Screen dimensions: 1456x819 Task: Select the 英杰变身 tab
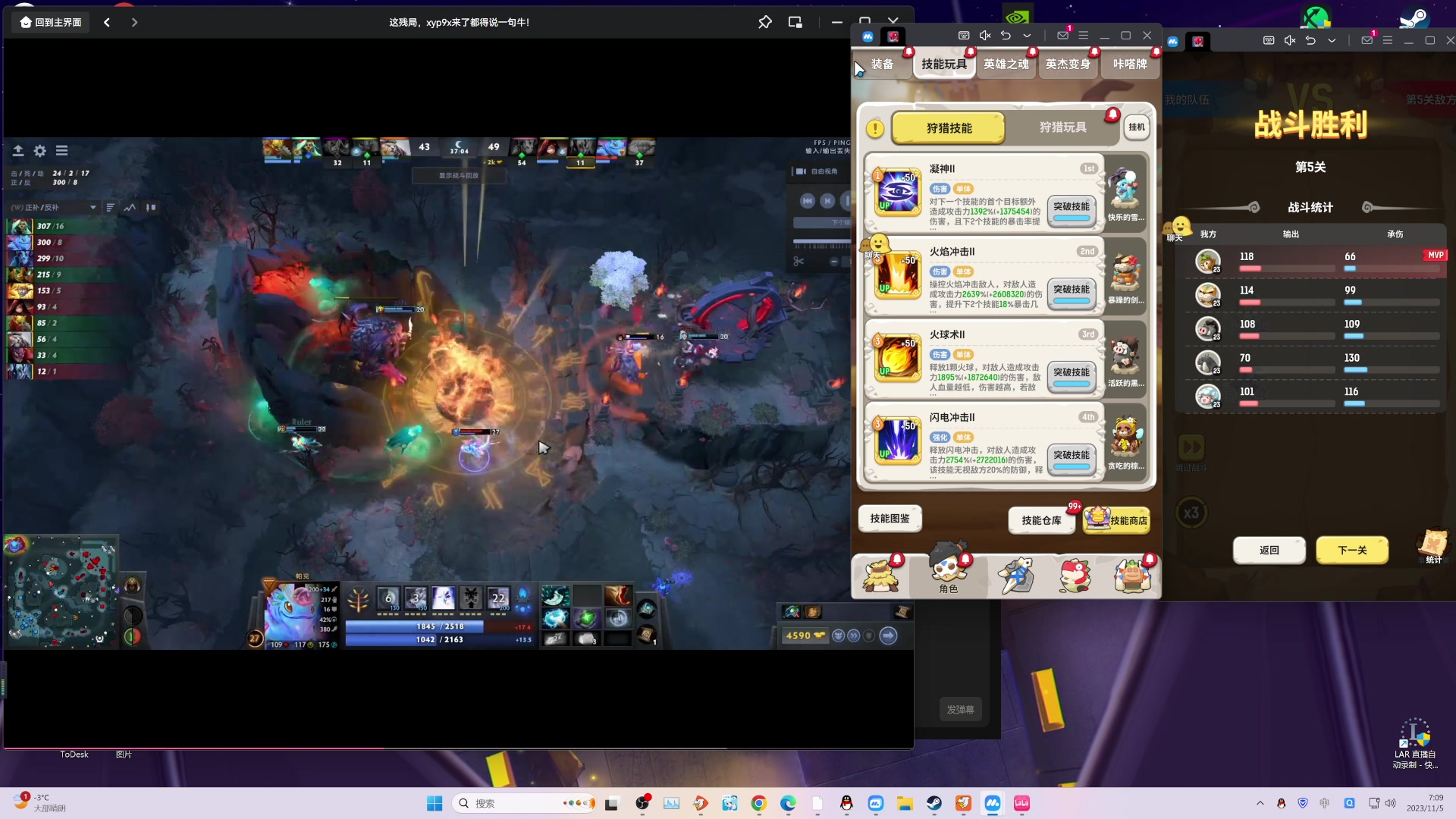[1068, 64]
